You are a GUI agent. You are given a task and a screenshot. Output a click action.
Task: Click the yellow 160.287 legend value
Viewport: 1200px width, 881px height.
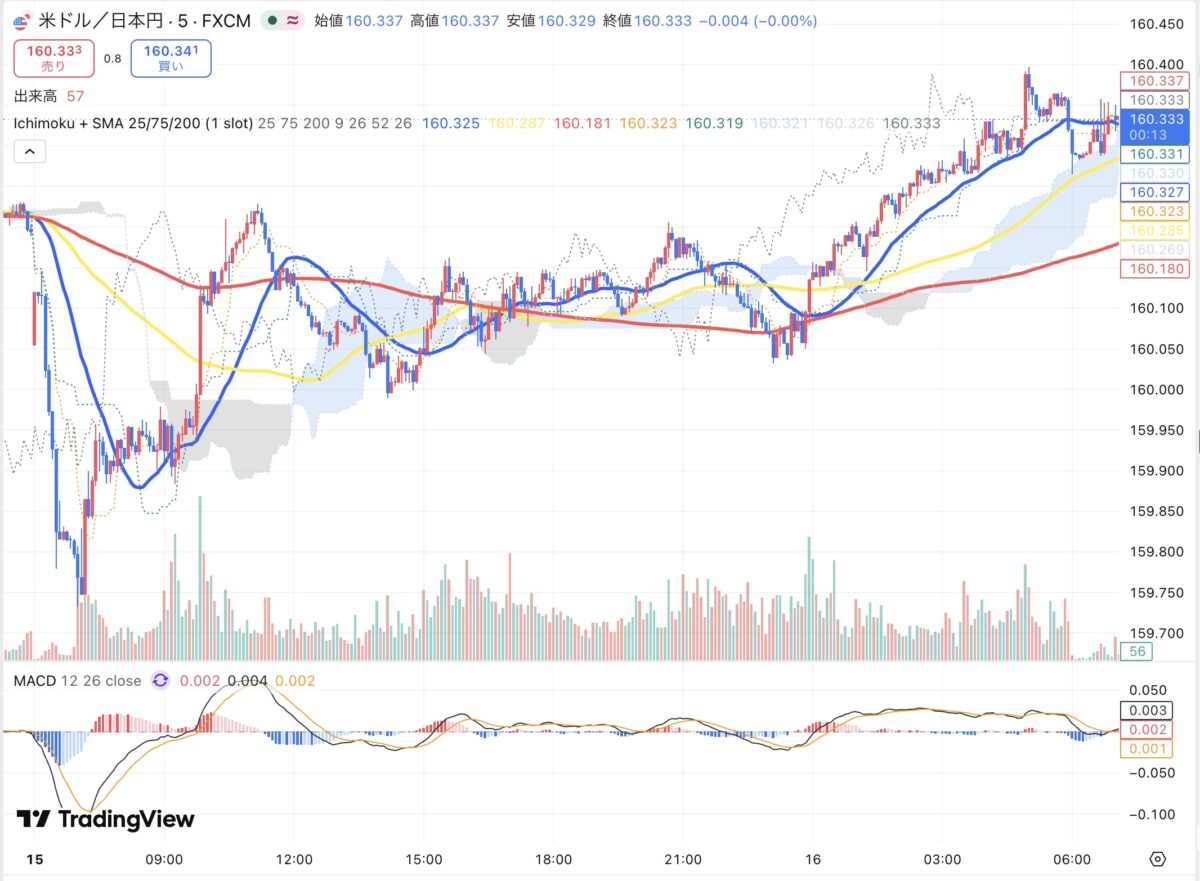coord(517,123)
